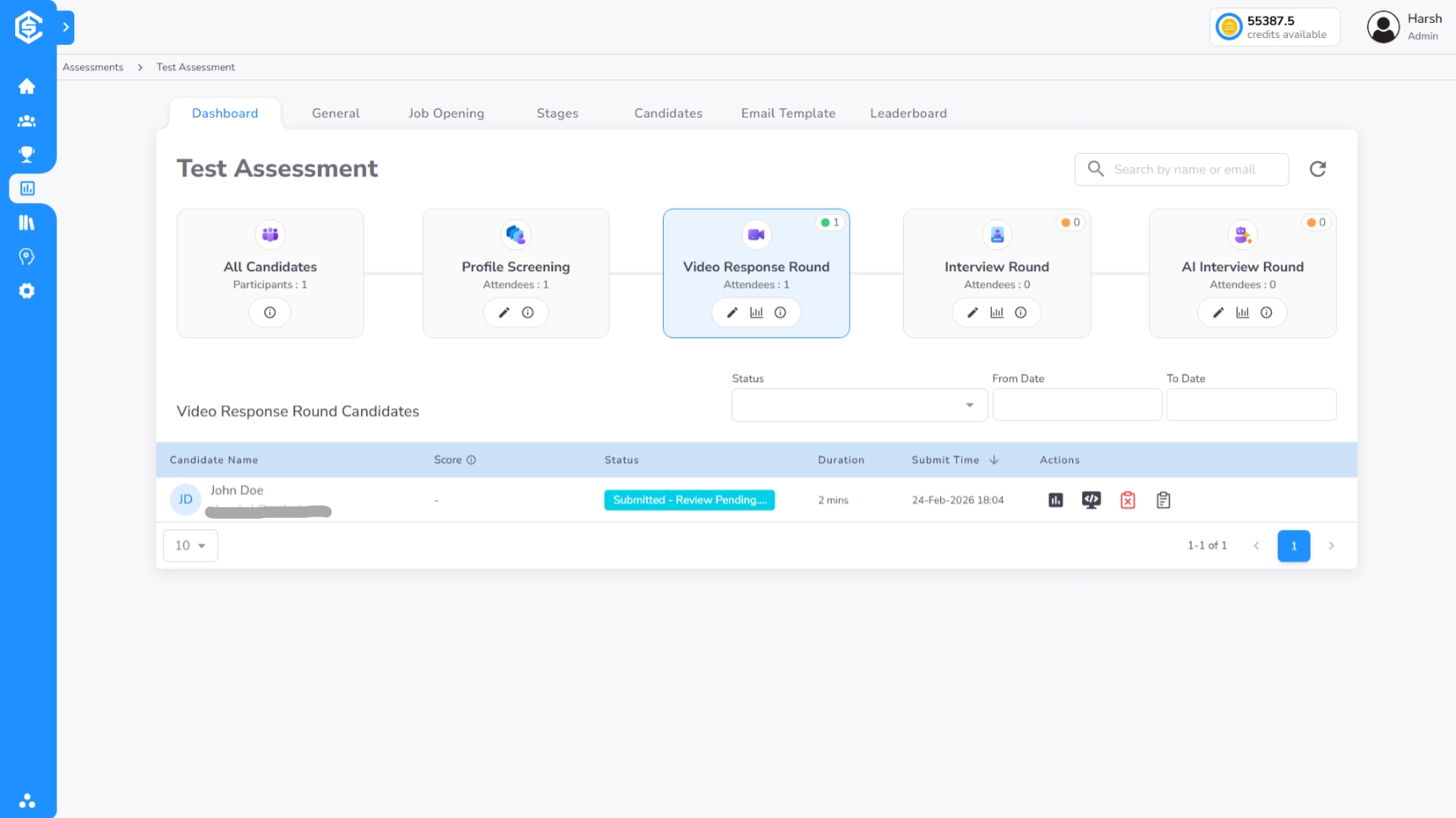Open the library icon in the sidebar

pos(27,222)
